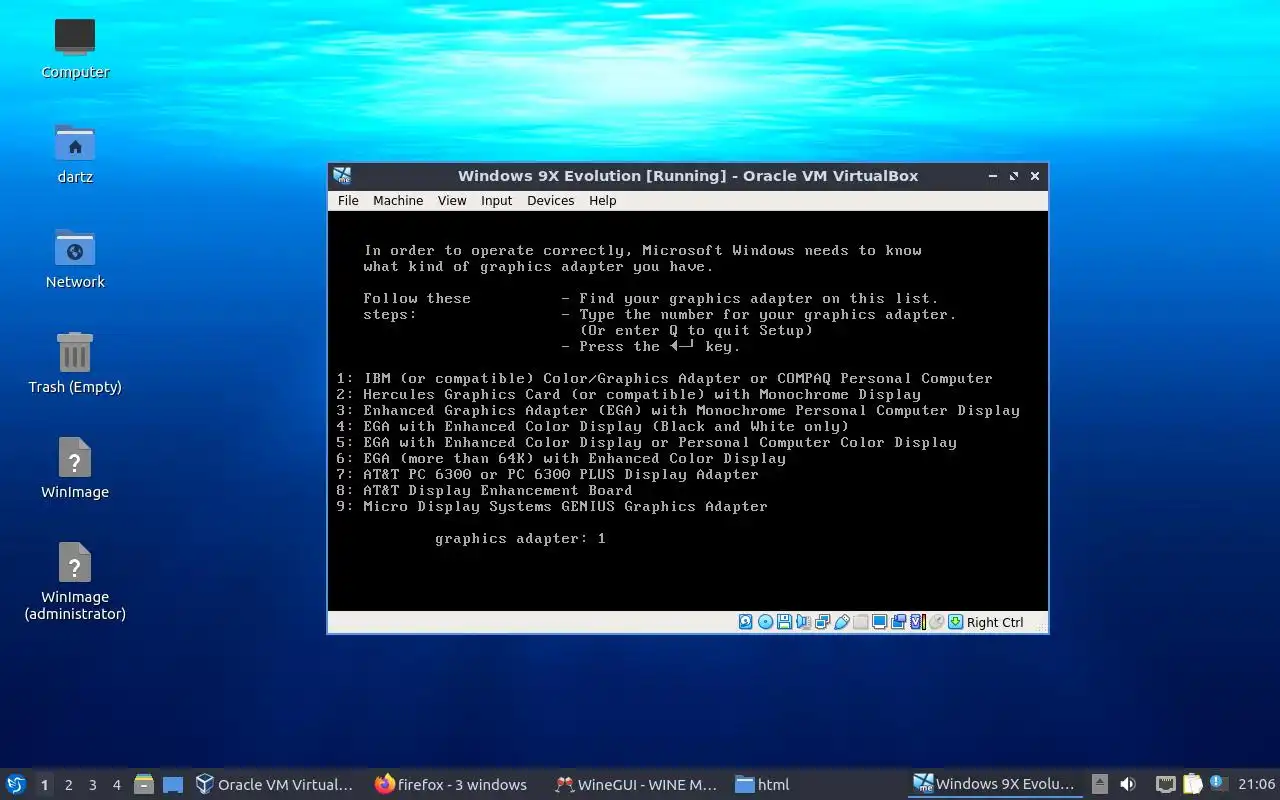This screenshot has height=800, width=1280.
Task: Open the Computer desktop icon
Action: click(x=75, y=48)
